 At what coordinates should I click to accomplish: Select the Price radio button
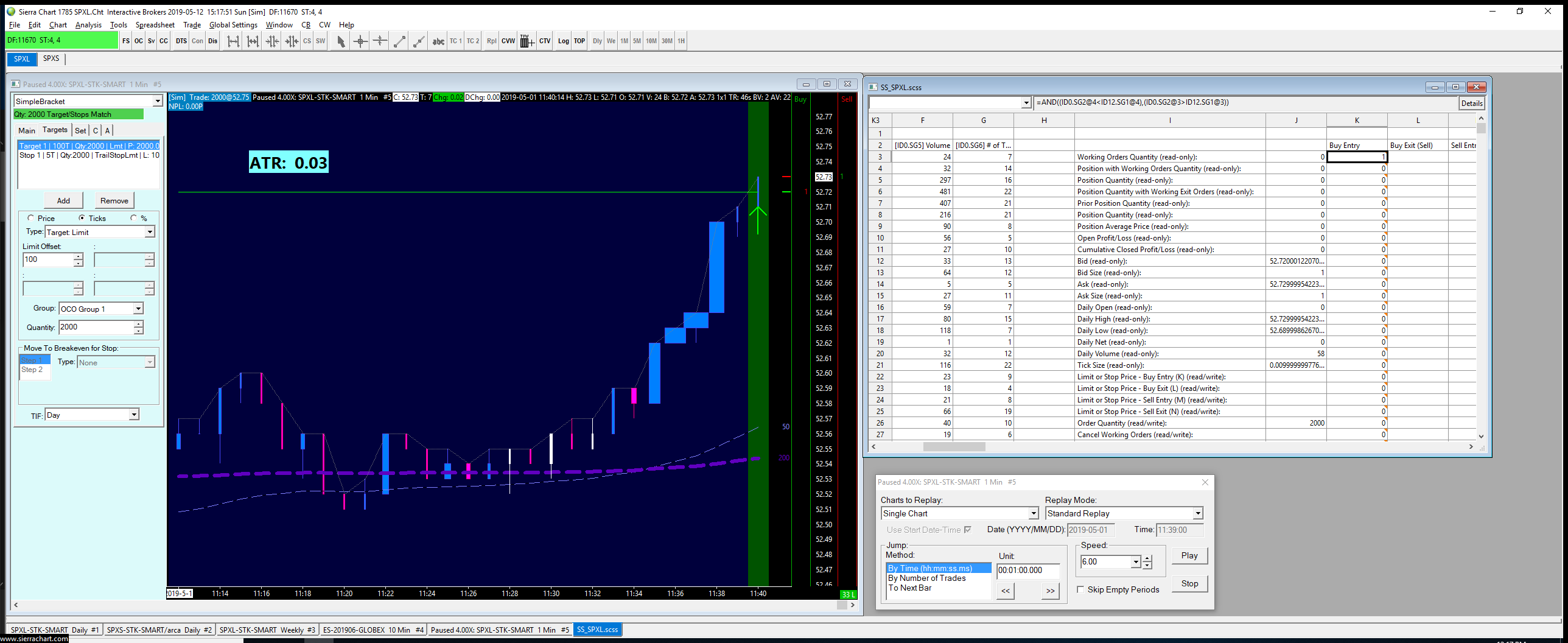pos(31,218)
